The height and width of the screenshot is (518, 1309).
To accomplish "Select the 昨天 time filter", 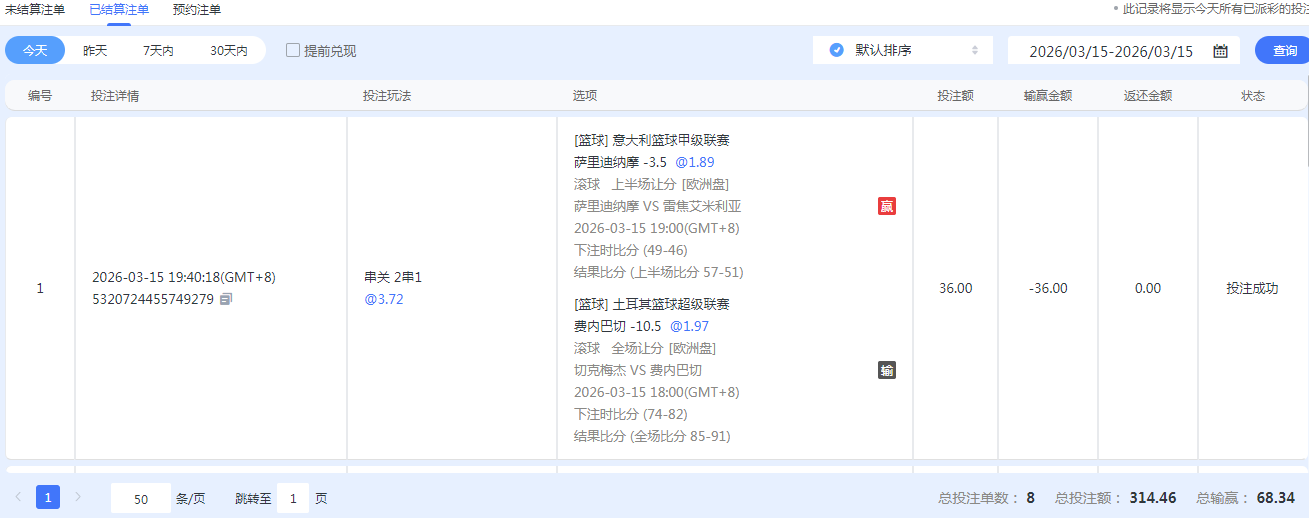I will click(x=95, y=50).
